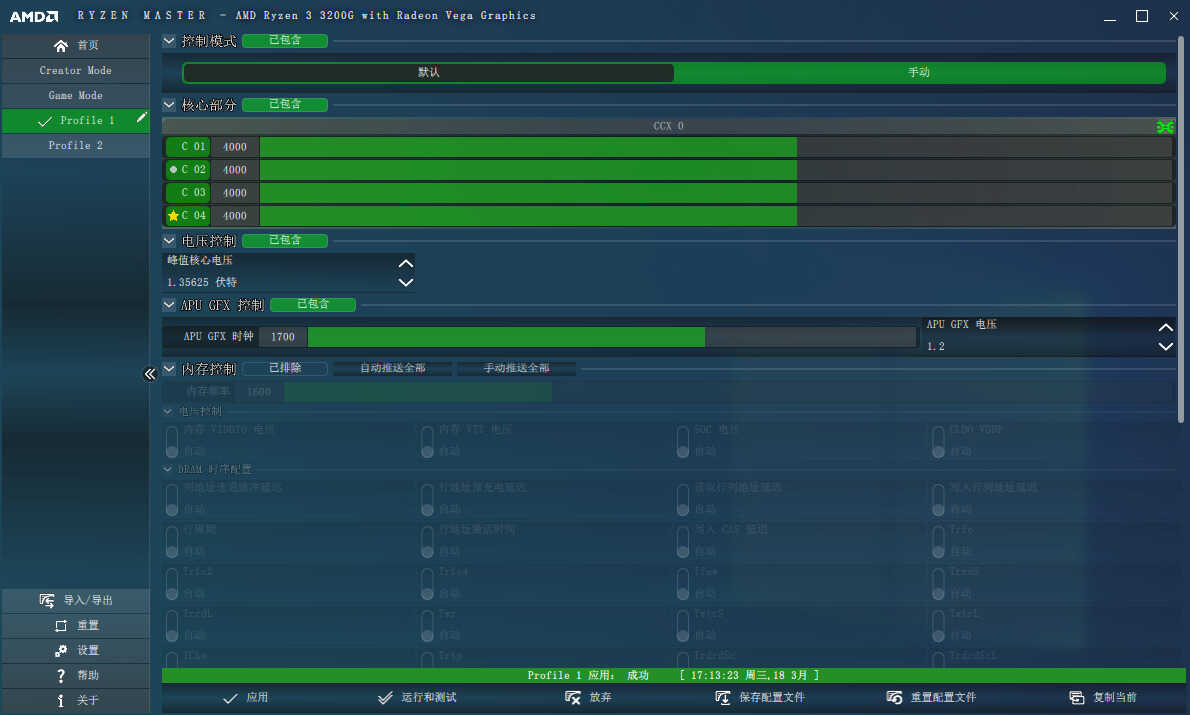Open 关于 about info
This screenshot has width=1190, height=715.
[75, 701]
